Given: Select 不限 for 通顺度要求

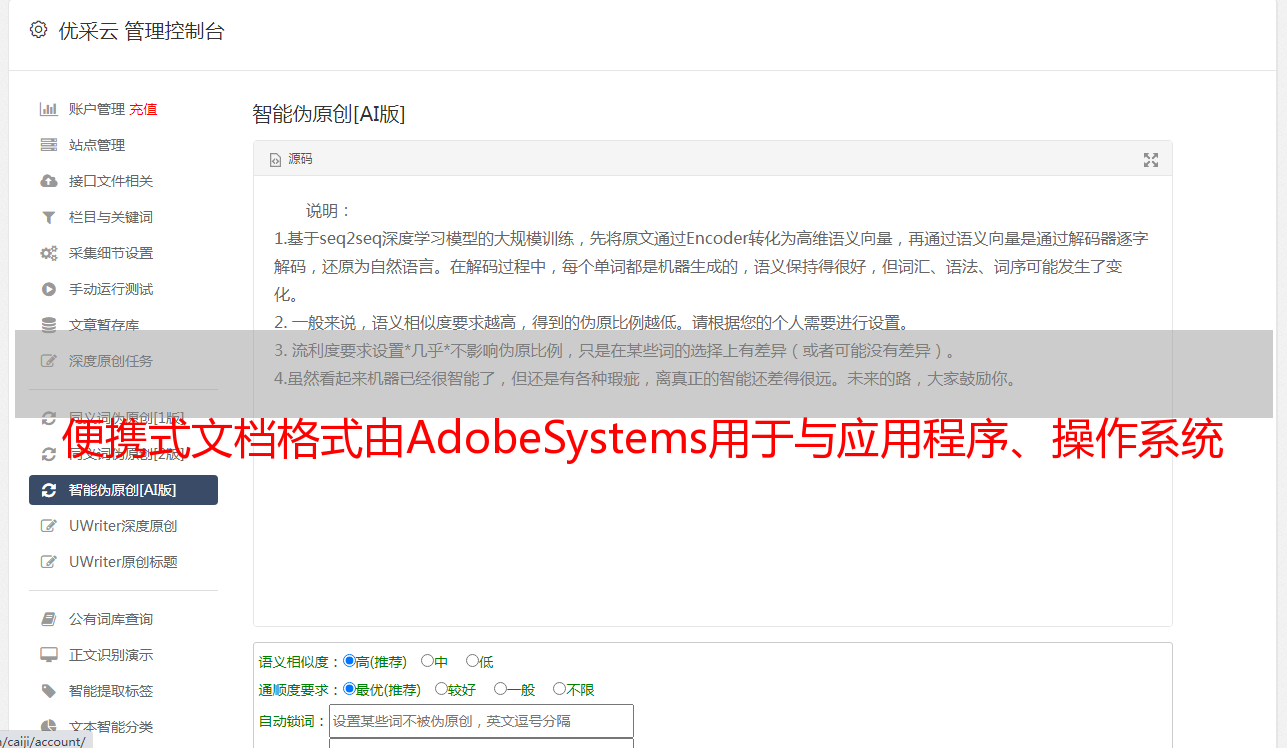Looking at the screenshot, I should (x=559, y=689).
